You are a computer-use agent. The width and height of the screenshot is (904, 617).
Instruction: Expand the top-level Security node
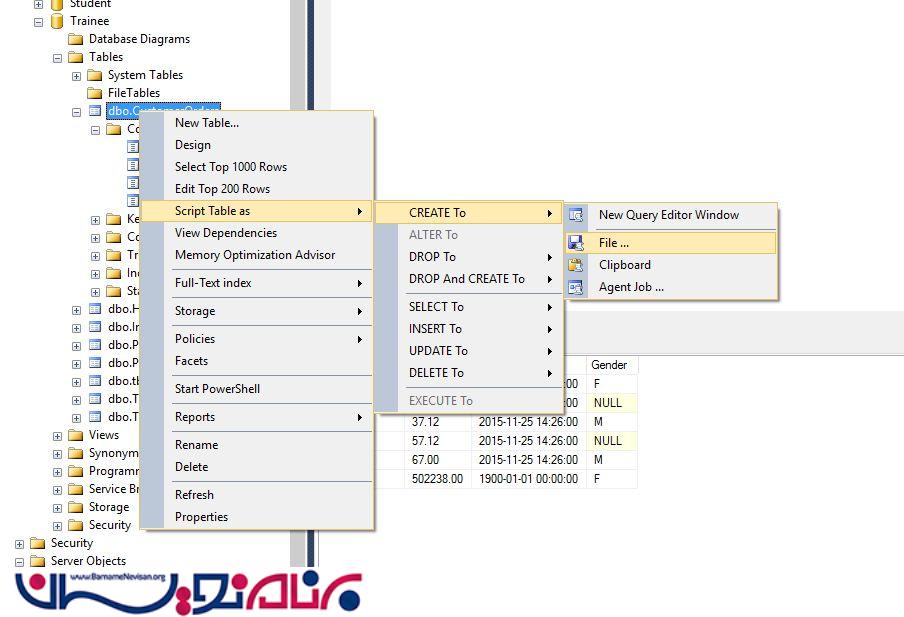point(20,543)
